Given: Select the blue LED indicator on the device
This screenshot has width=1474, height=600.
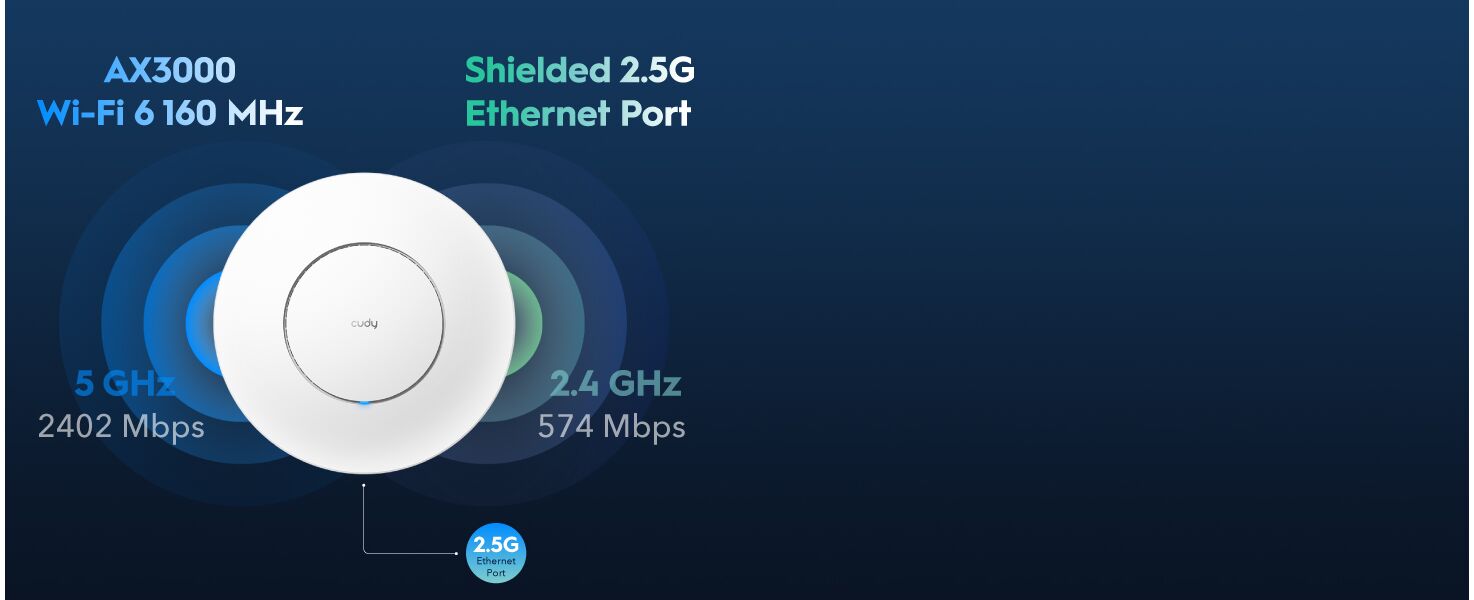Looking at the screenshot, I should 364,403.
